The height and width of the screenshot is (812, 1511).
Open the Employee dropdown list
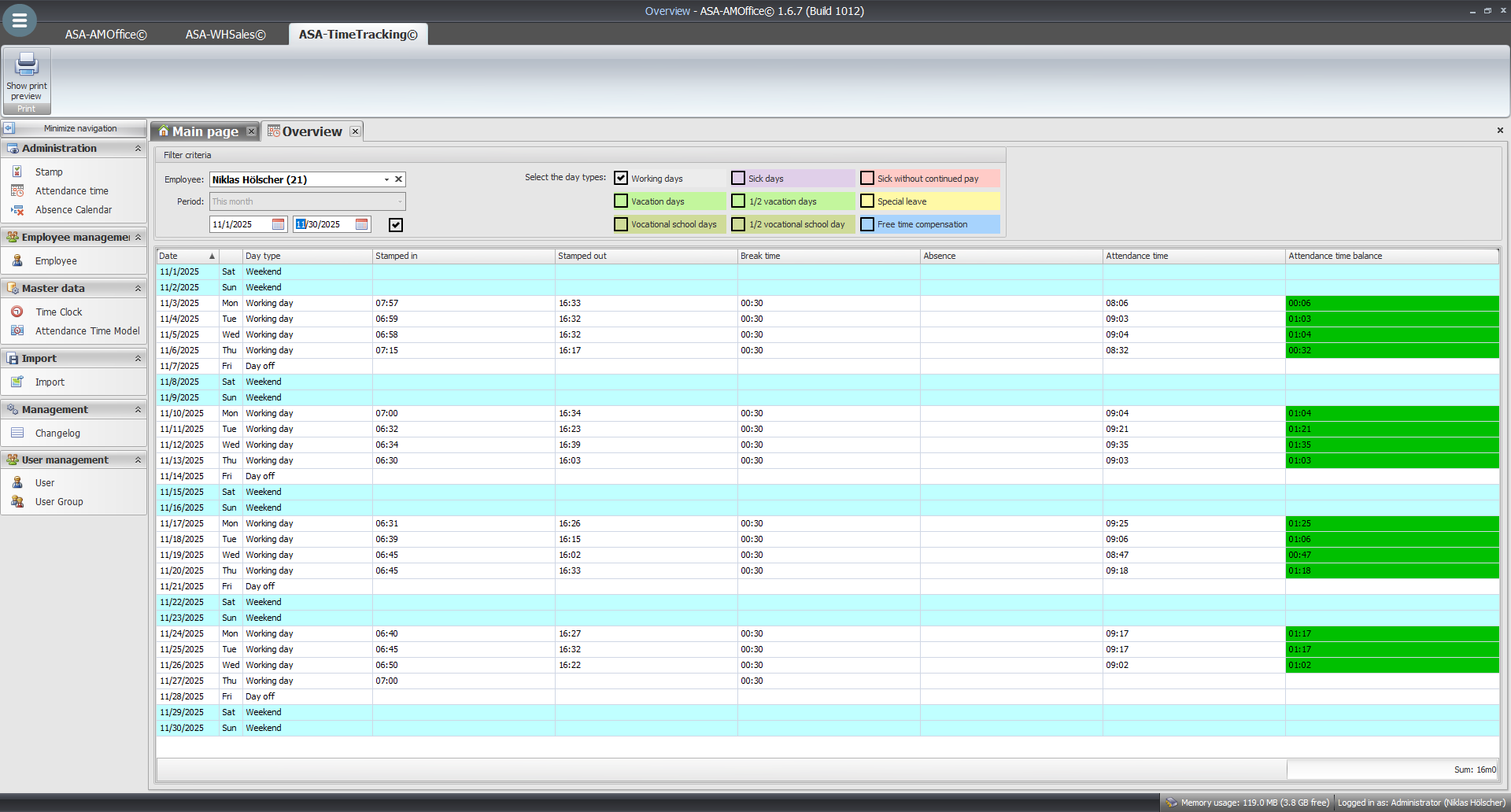click(x=386, y=179)
